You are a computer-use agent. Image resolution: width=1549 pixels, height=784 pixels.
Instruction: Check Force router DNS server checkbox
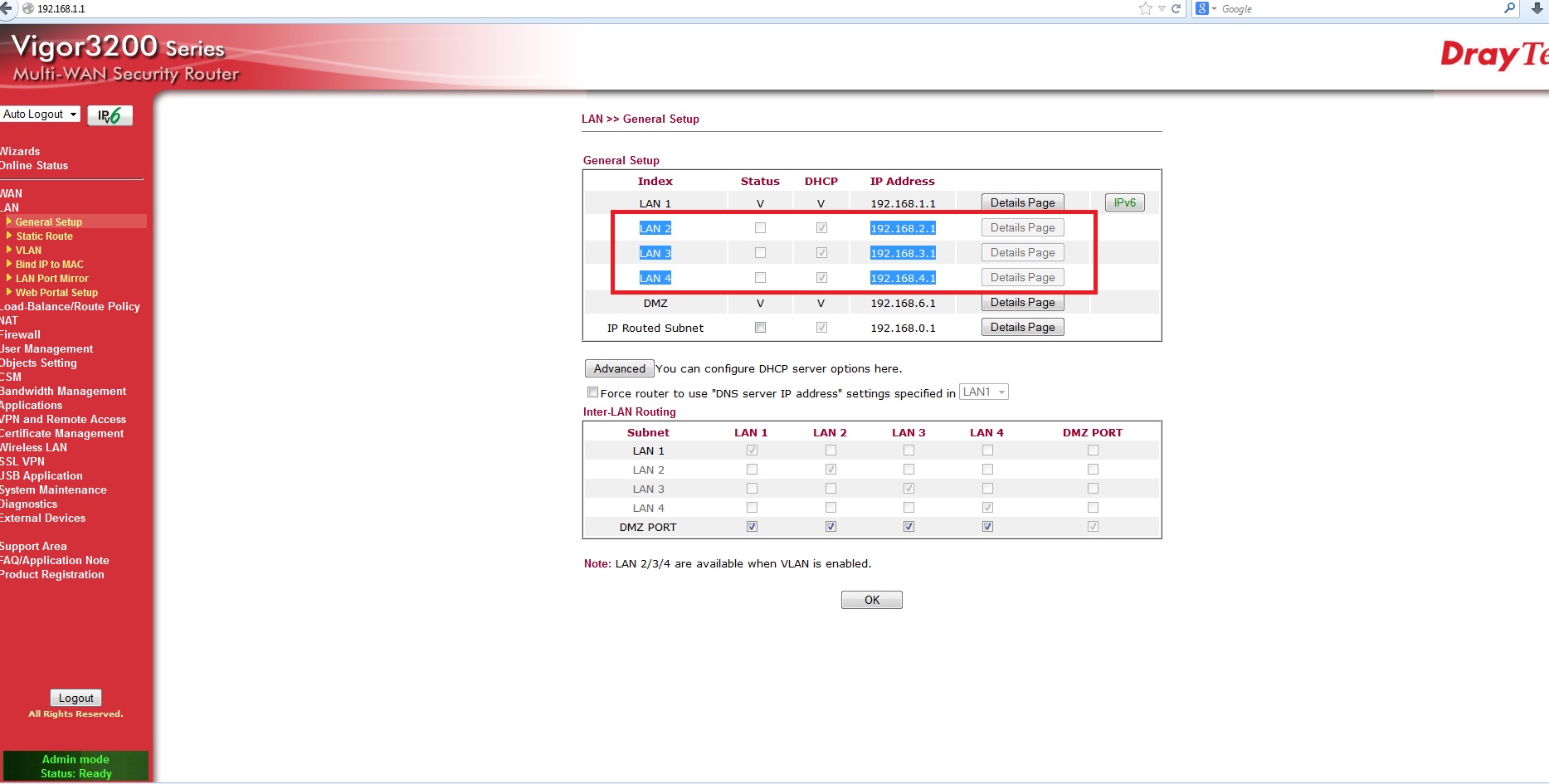(x=592, y=392)
